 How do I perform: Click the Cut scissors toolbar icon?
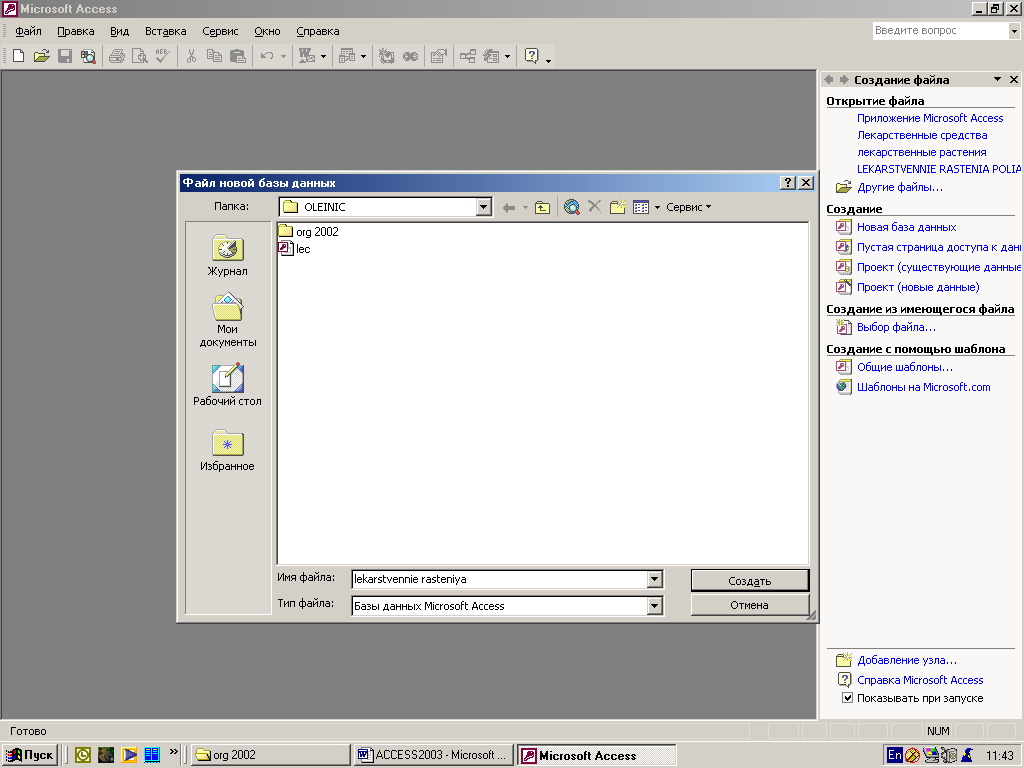[x=191, y=56]
